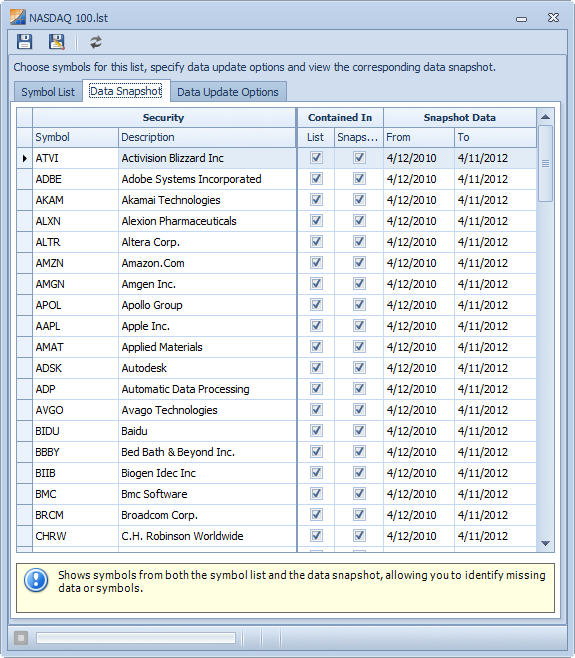575x658 pixels.
Task: Click scrollbar up arrow in grid
Action: click(x=545, y=117)
